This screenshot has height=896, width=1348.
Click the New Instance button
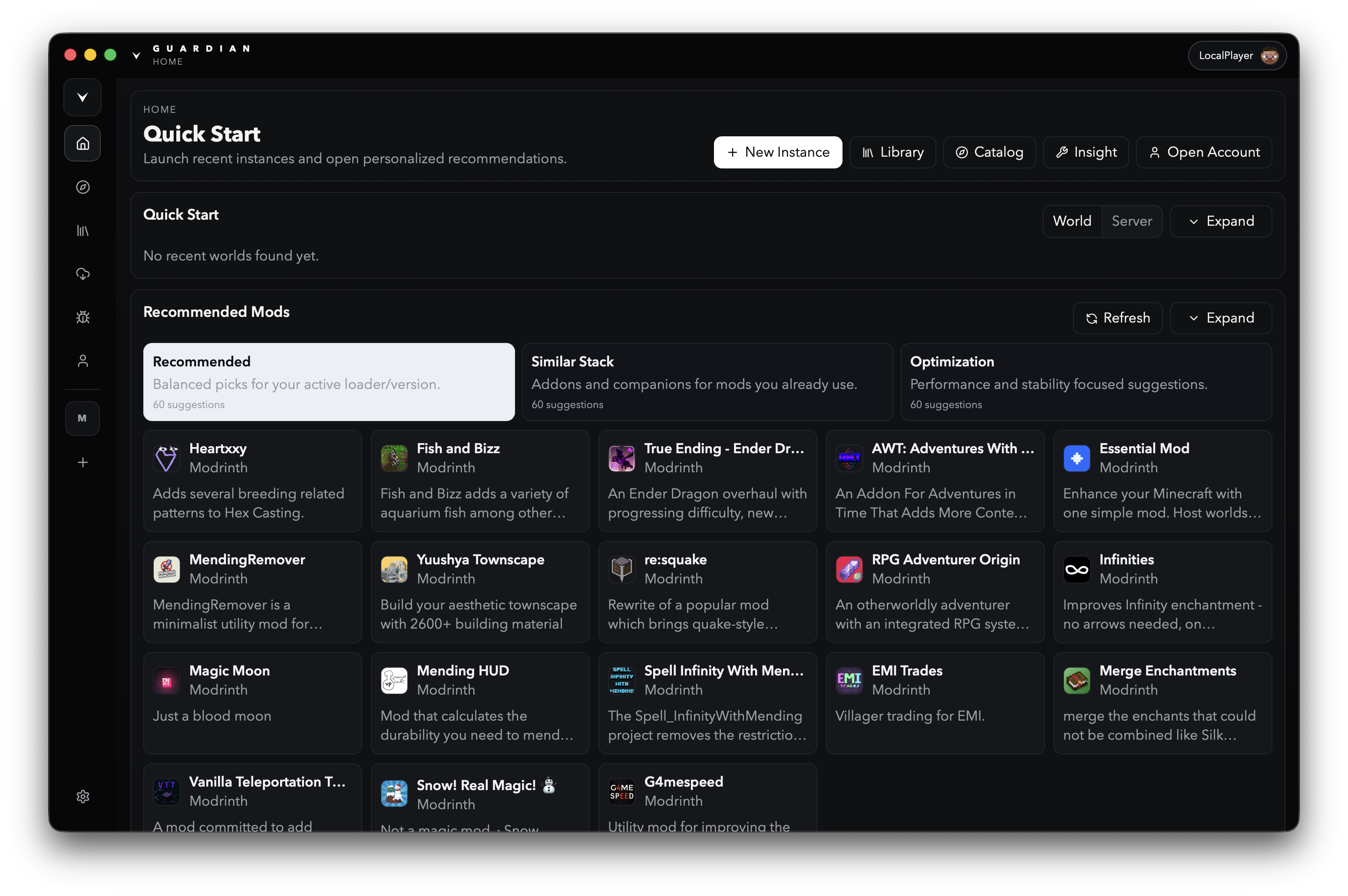click(x=777, y=152)
